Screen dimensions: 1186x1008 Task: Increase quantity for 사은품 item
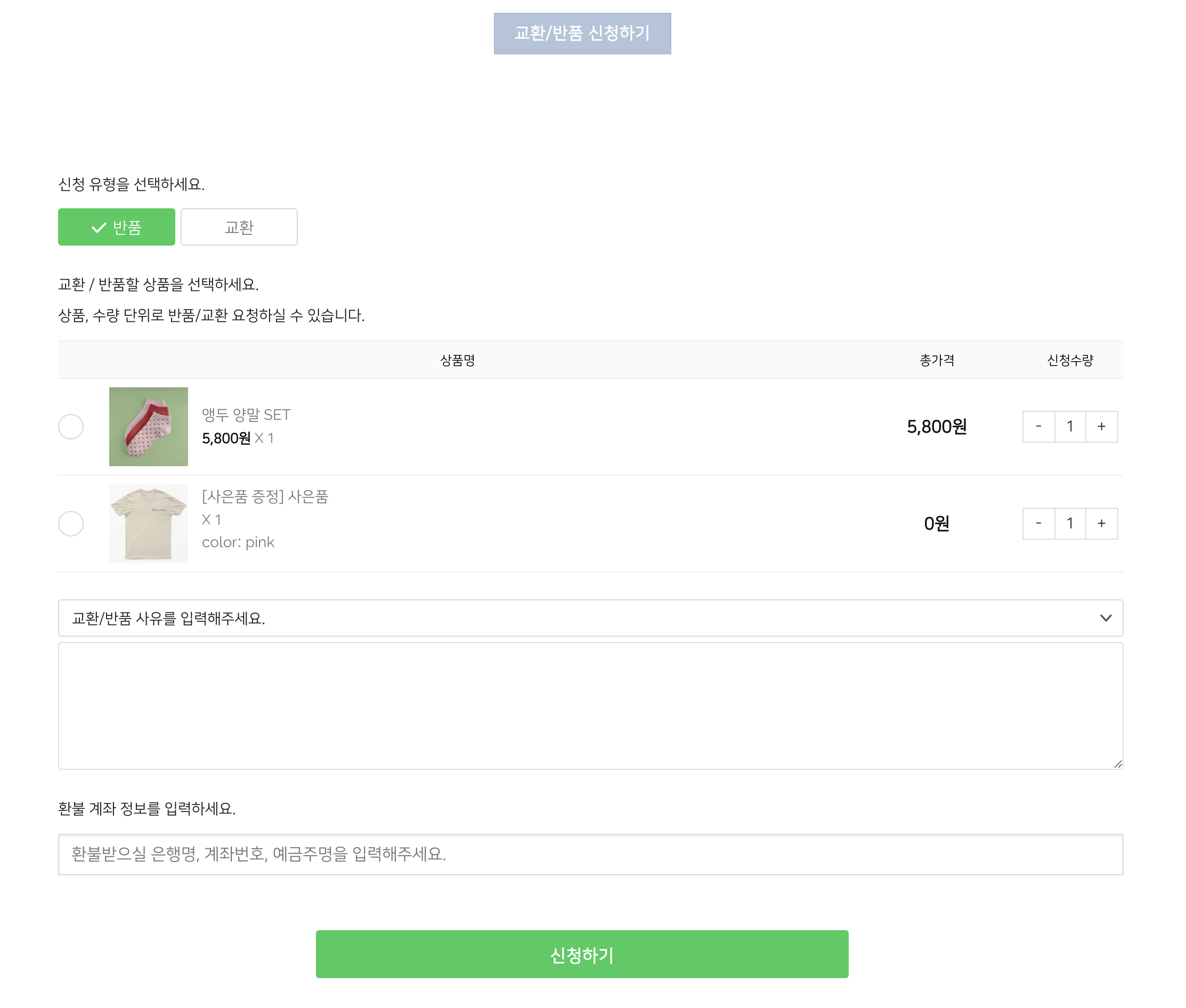[x=1101, y=523]
